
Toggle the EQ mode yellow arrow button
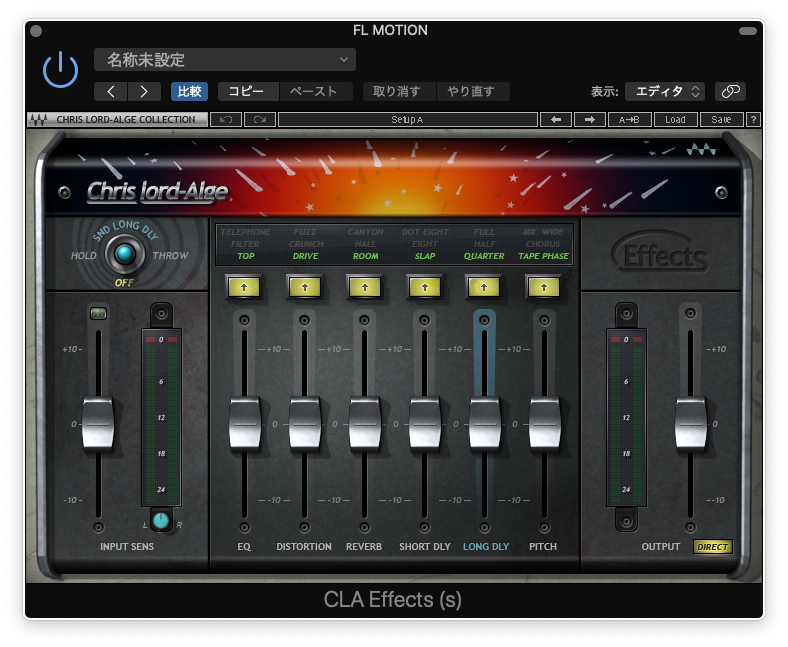coord(244,288)
